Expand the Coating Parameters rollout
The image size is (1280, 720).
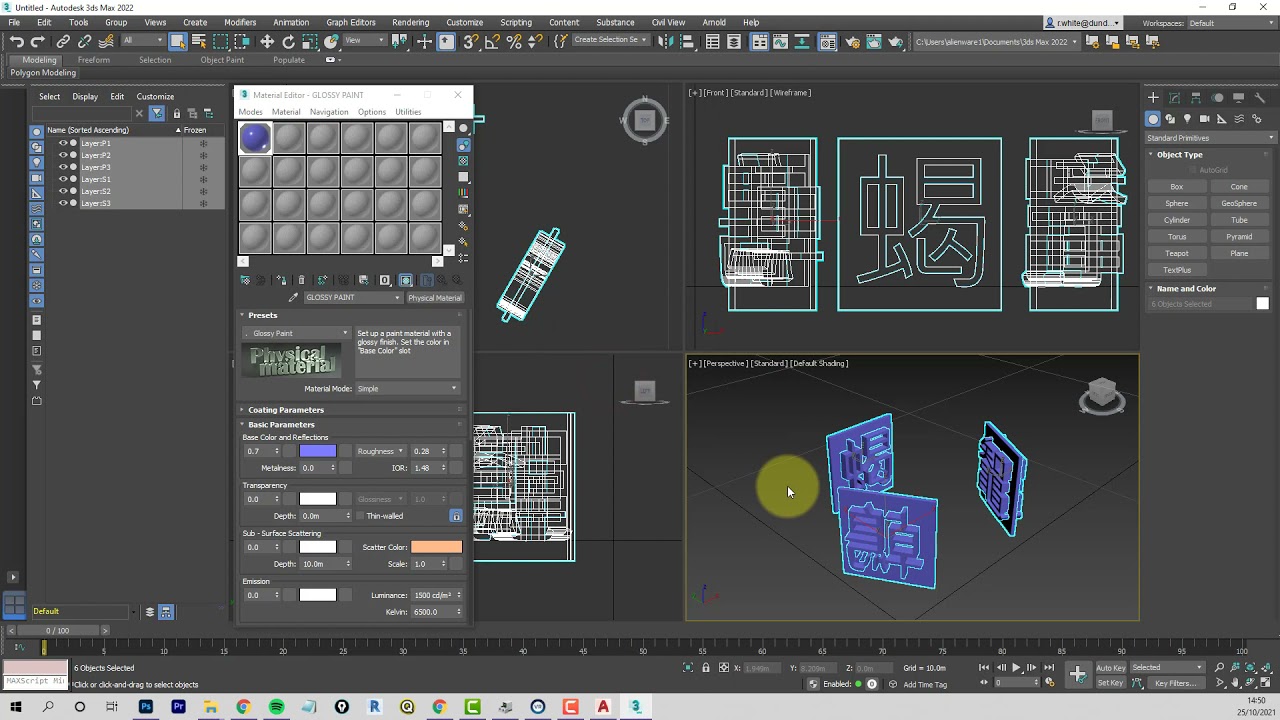pos(286,410)
